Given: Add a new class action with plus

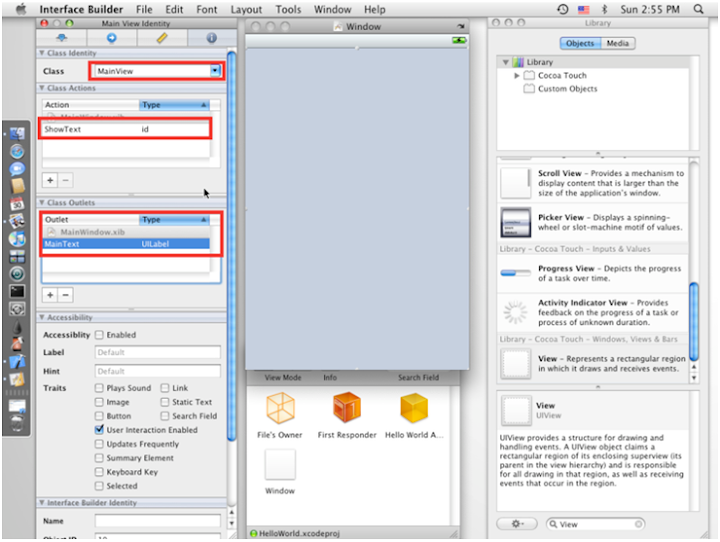Looking at the screenshot, I should (50, 180).
